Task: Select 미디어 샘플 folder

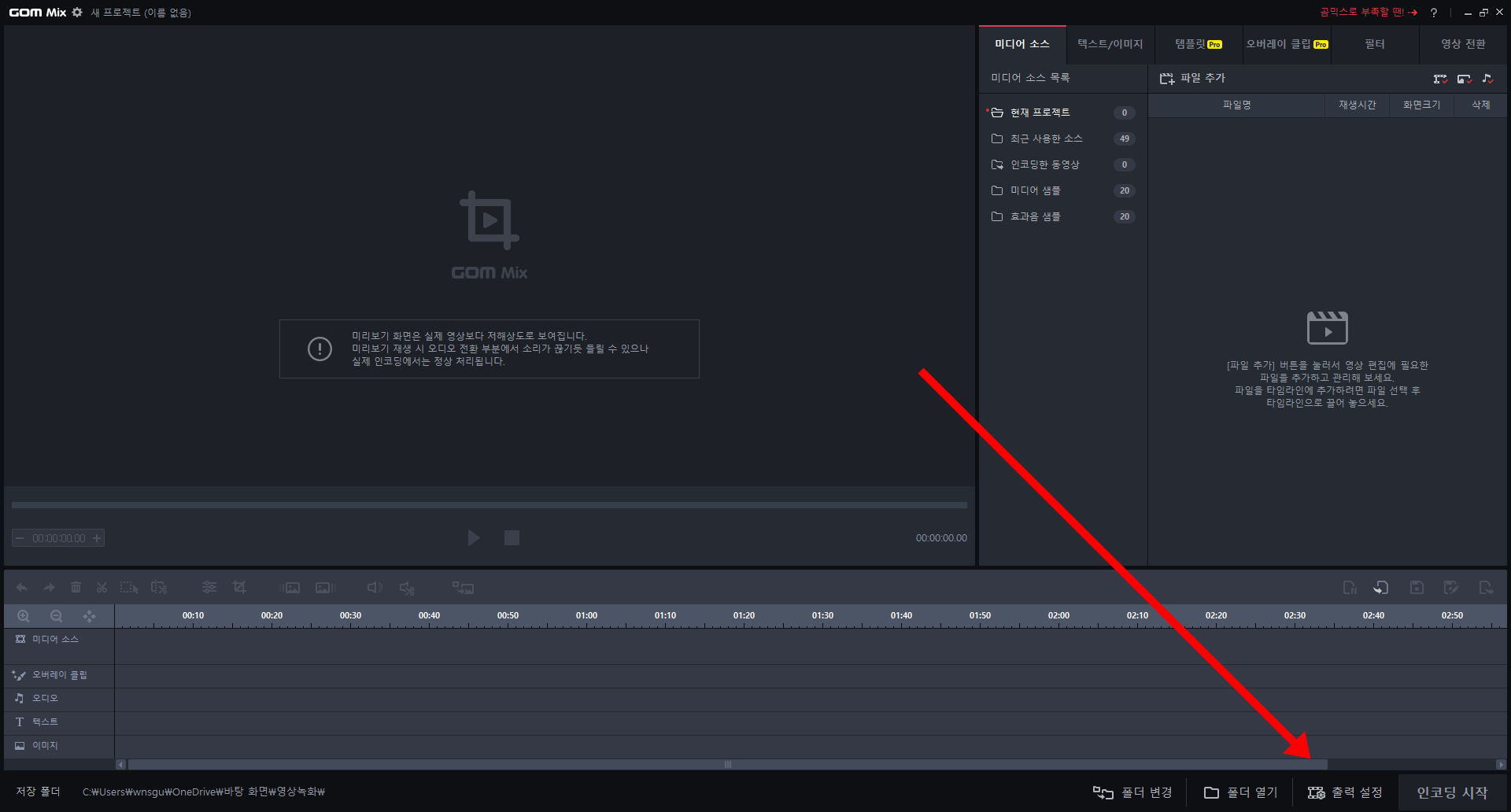Action: [x=1062, y=190]
